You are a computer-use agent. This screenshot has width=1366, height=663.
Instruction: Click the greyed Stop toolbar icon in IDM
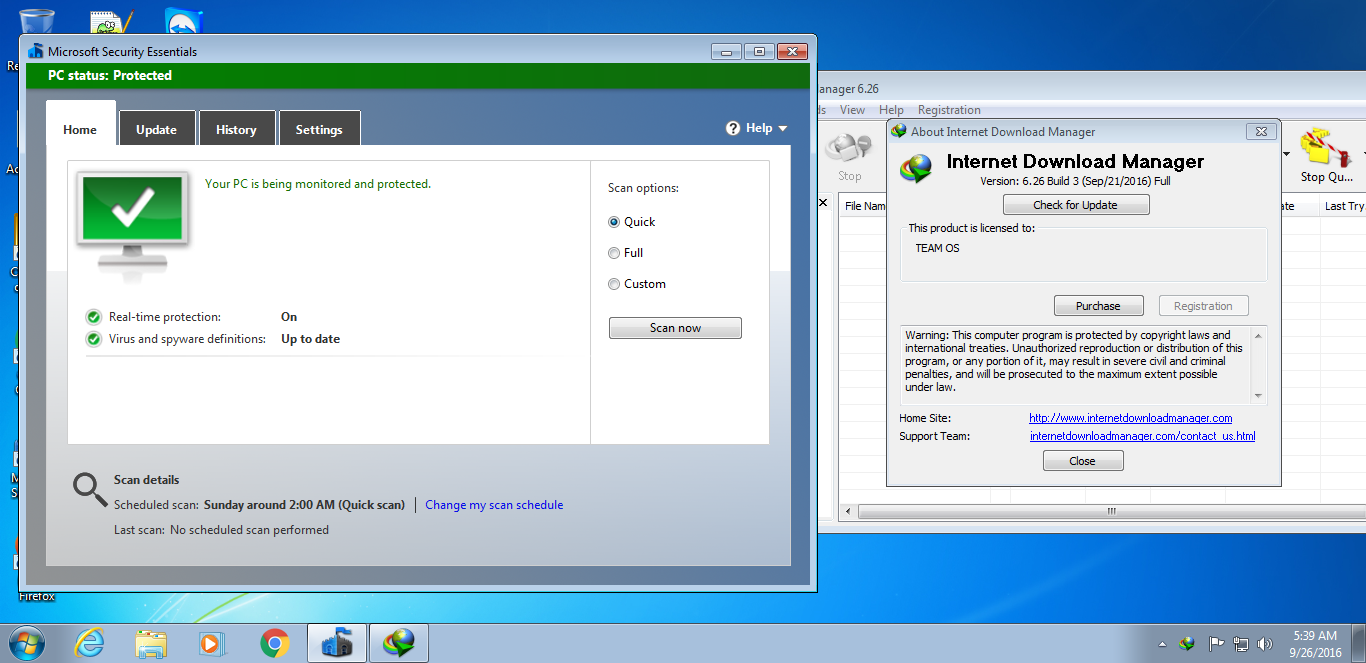tap(849, 157)
